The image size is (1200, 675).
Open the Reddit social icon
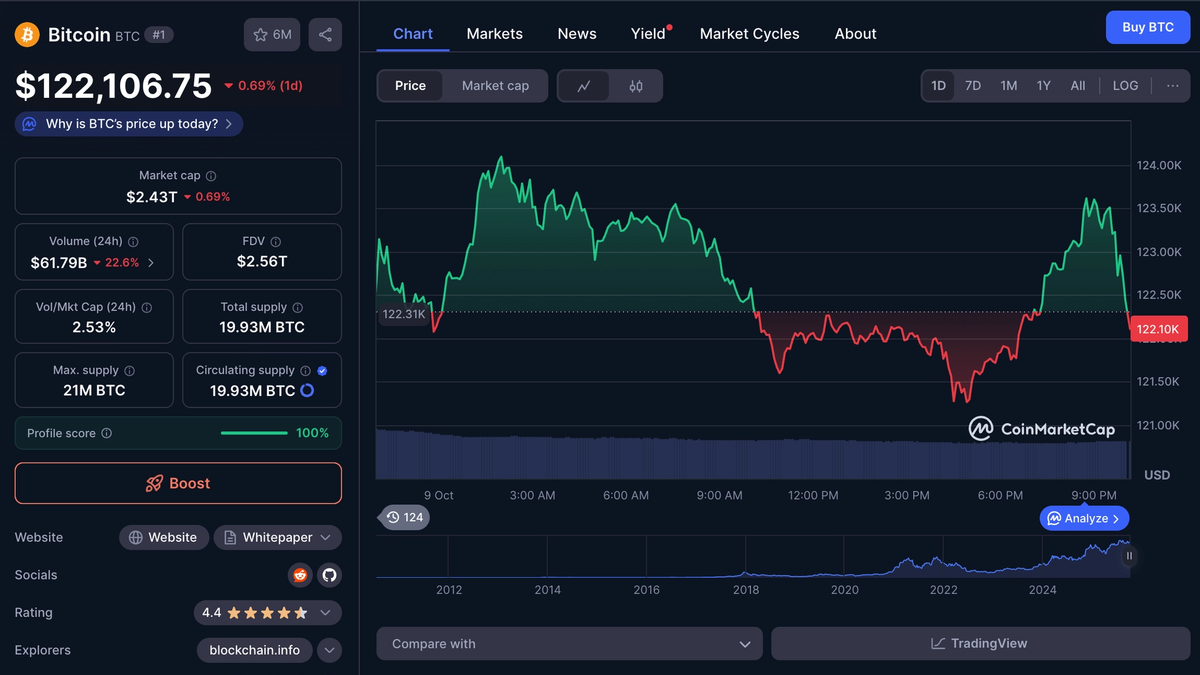click(300, 575)
